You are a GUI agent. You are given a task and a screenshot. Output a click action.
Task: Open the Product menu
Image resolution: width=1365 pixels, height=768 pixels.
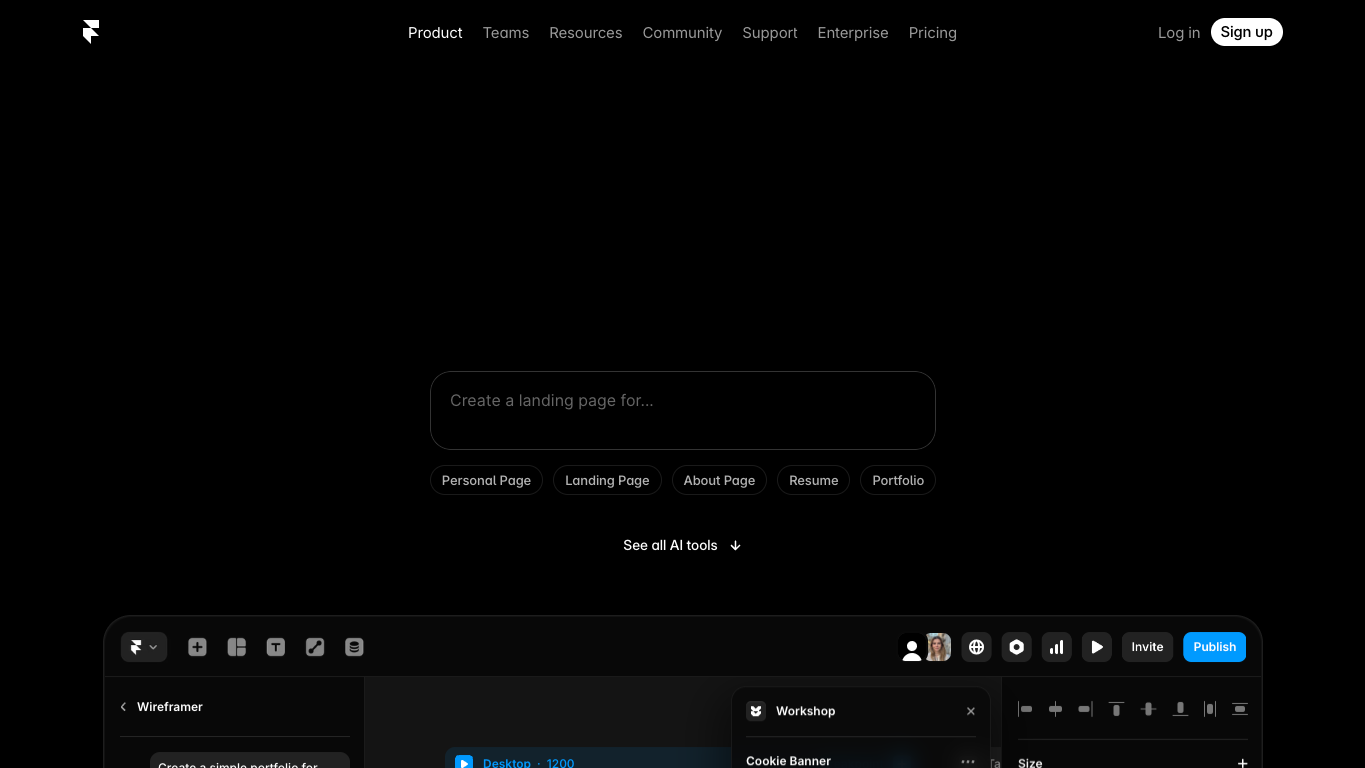tap(435, 33)
